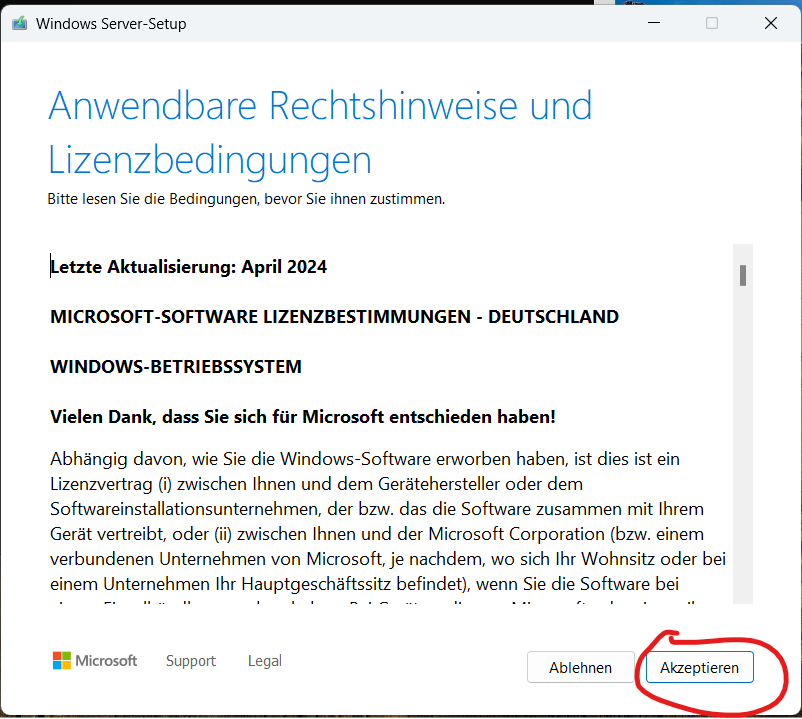The image size is (802, 719).
Task: Click the Windows Server-Setup title bar icon
Action: pyautogui.click(x=19, y=23)
